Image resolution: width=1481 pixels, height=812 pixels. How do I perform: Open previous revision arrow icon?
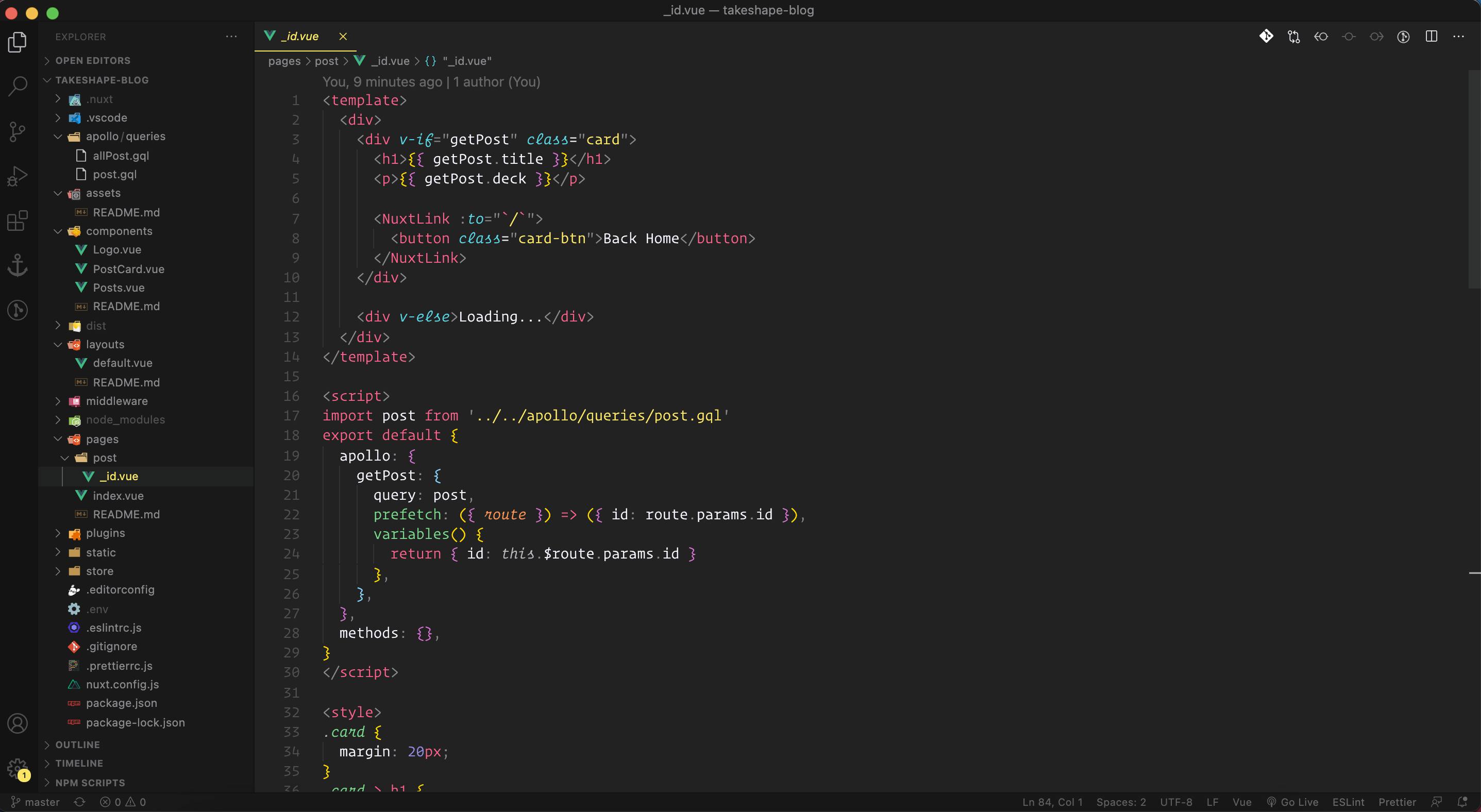tap(1321, 37)
